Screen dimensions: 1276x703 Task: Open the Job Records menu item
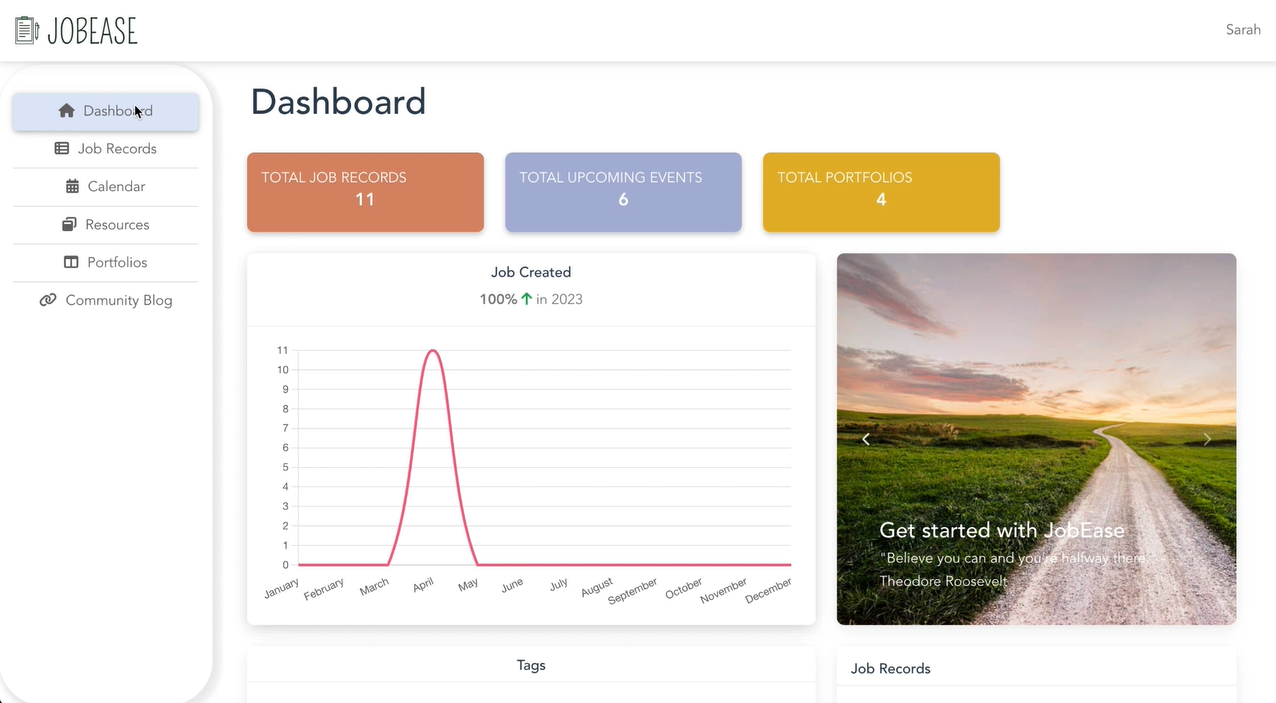click(x=117, y=149)
